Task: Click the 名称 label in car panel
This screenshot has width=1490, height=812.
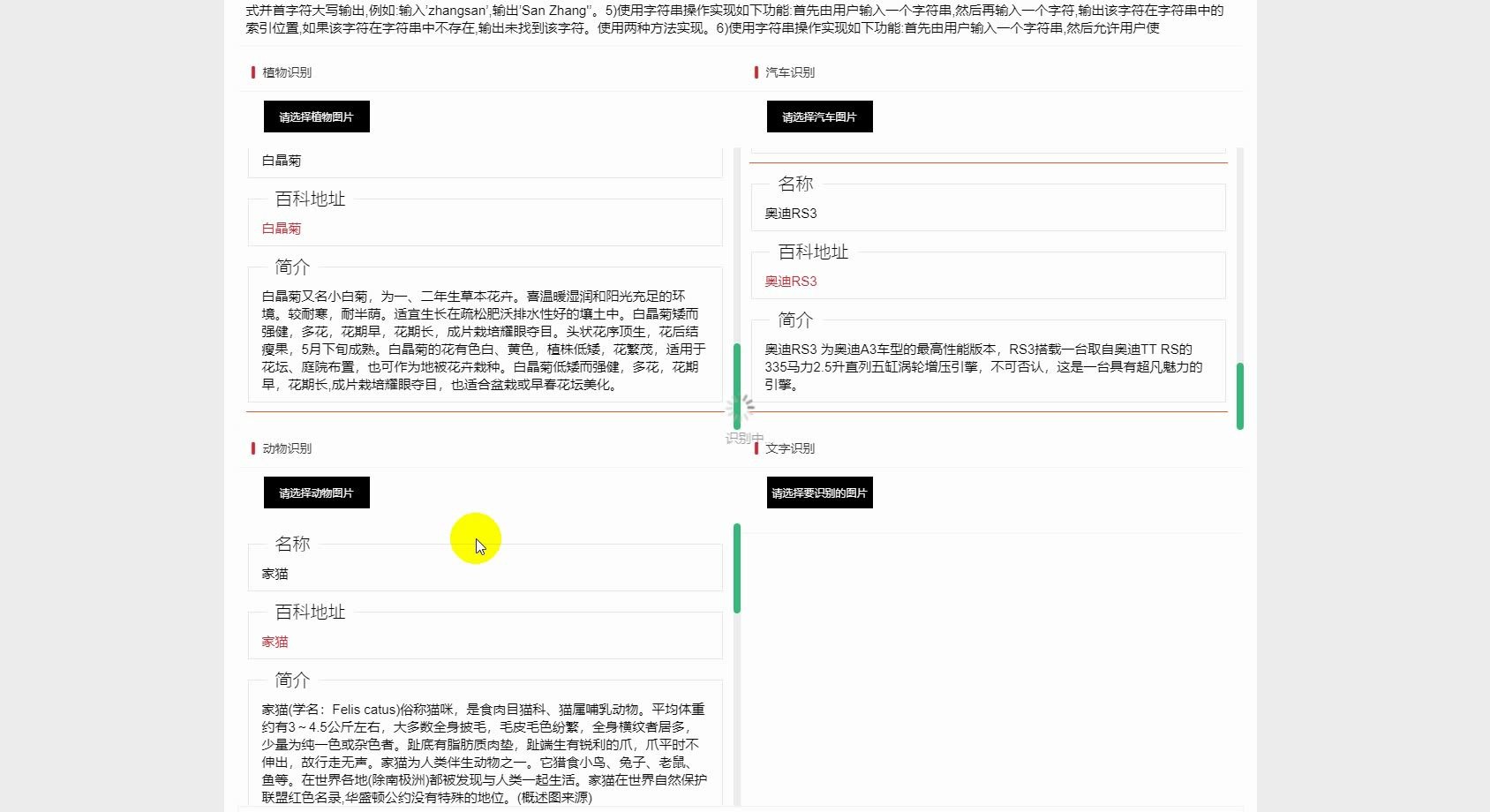Action: pos(795,184)
